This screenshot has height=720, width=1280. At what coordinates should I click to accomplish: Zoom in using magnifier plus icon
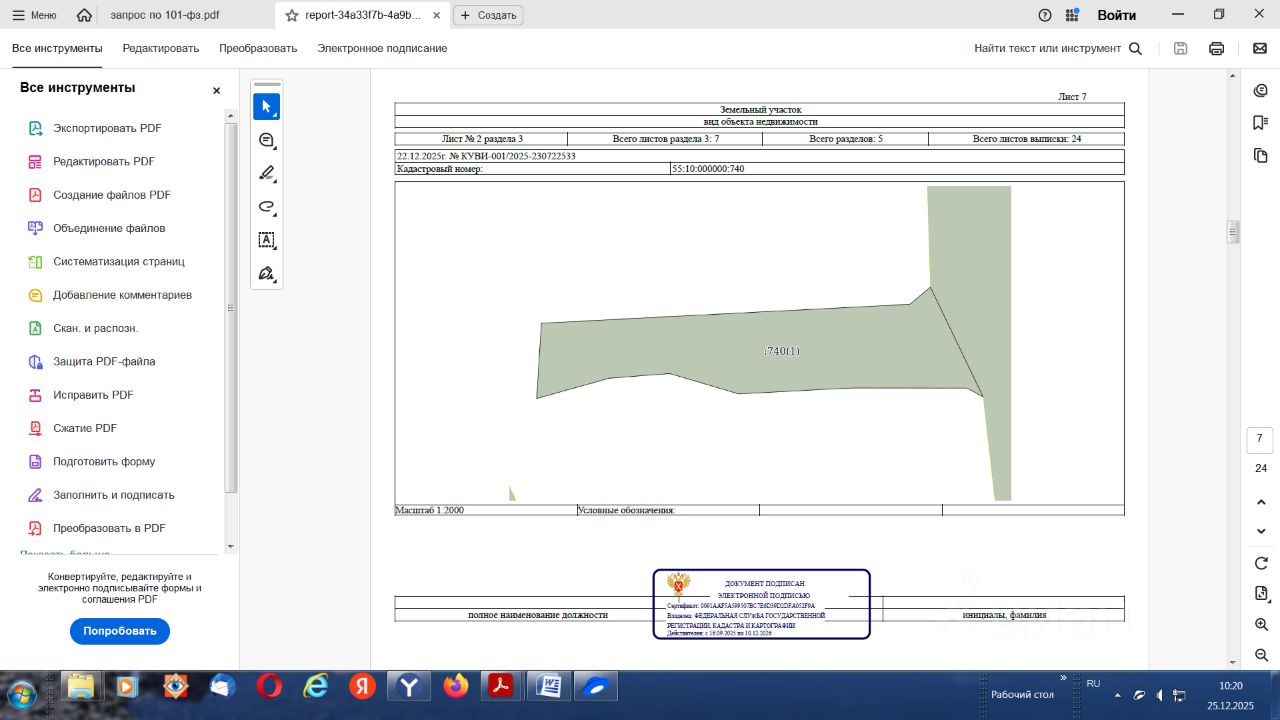(1261, 624)
